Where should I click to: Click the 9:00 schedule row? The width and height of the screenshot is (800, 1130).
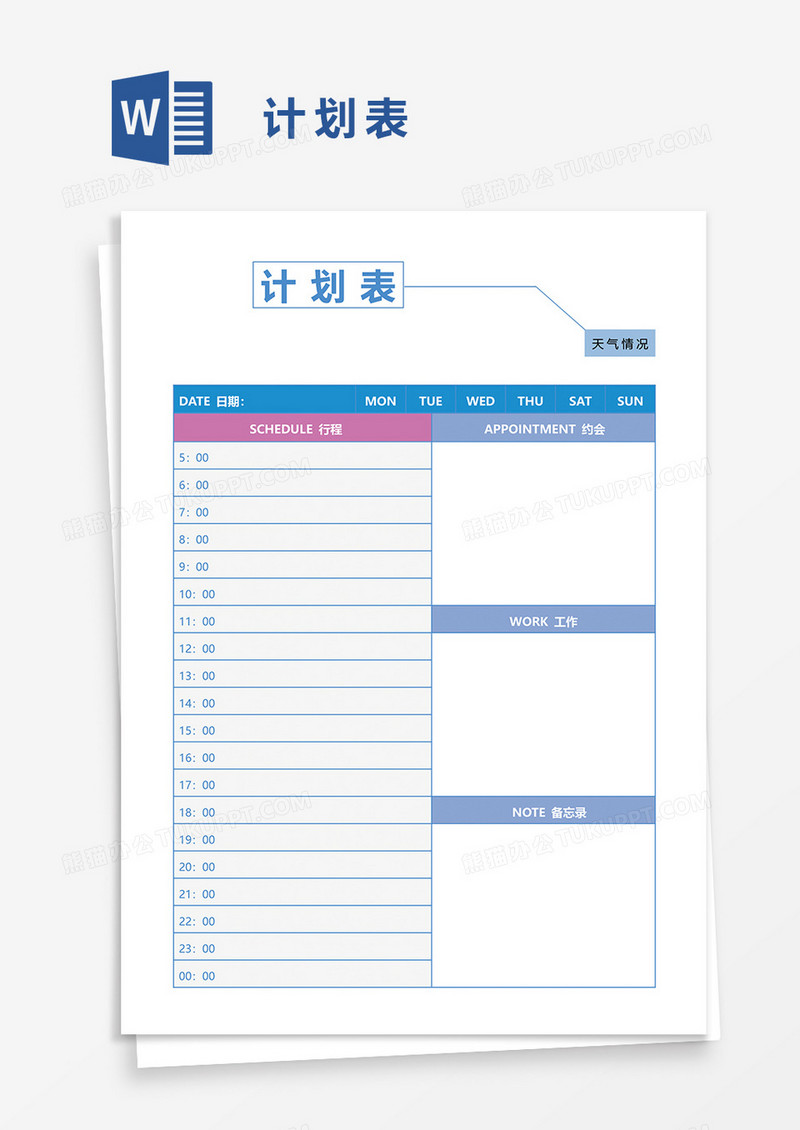303,566
